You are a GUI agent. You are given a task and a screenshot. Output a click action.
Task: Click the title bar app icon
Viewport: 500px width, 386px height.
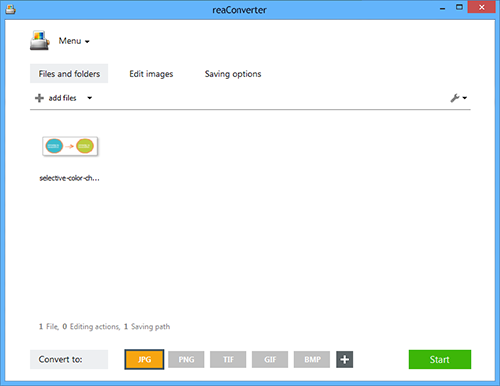[11, 10]
